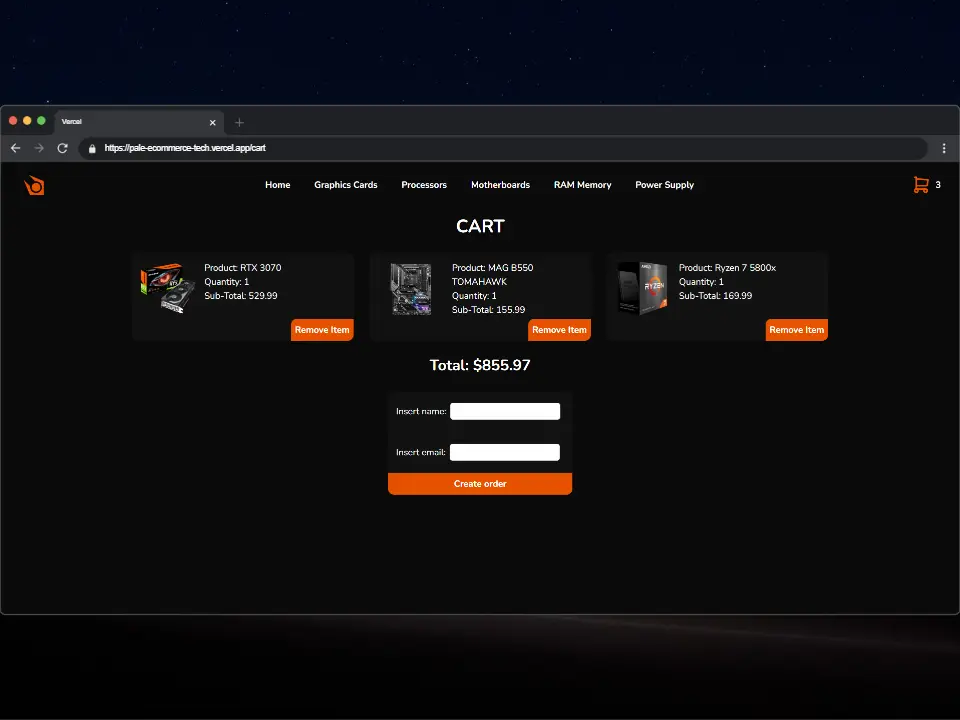Open the shopping cart icon
The height and width of the screenshot is (720, 960).
[x=921, y=184]
